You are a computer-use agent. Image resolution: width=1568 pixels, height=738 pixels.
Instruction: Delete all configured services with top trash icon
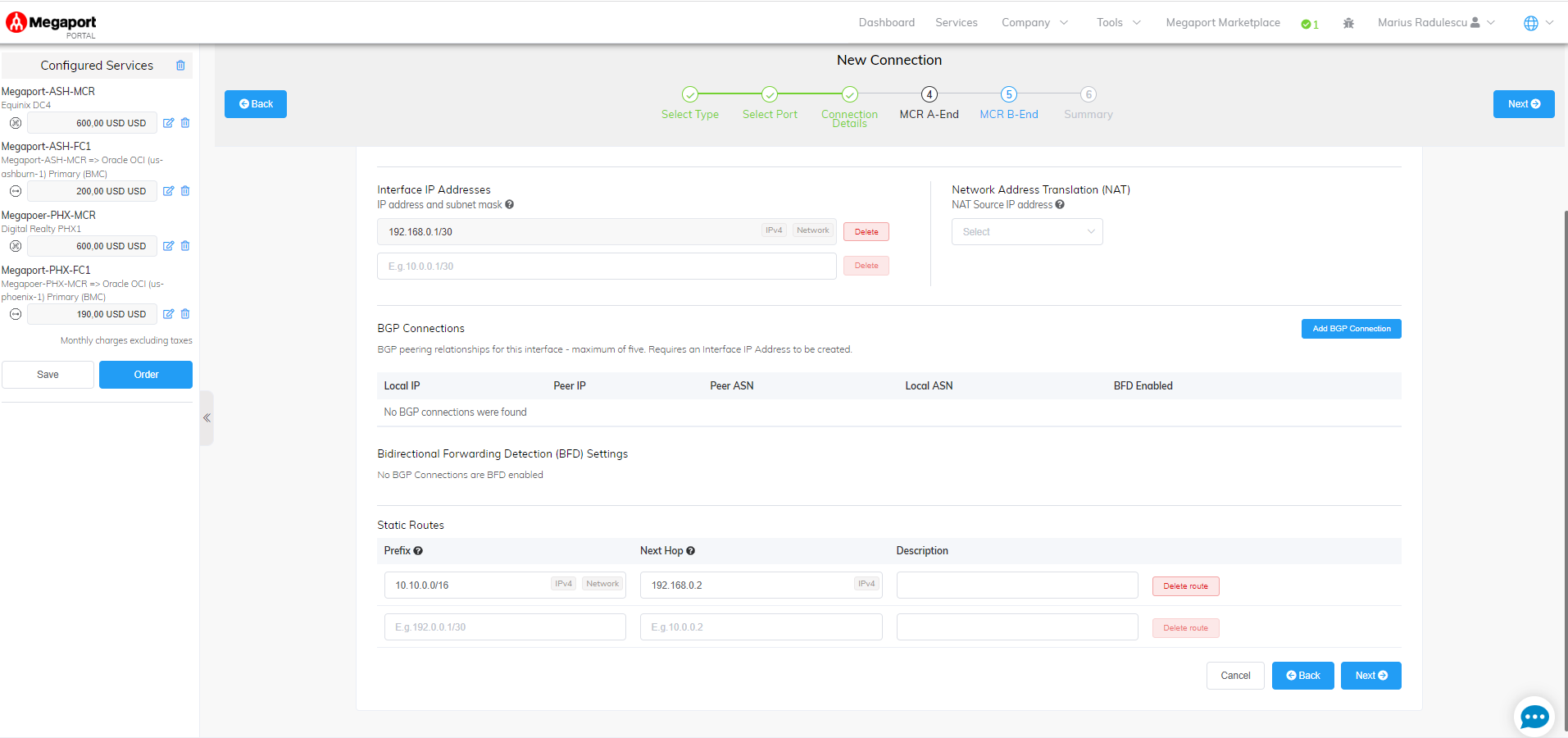(x=180, y=66)
